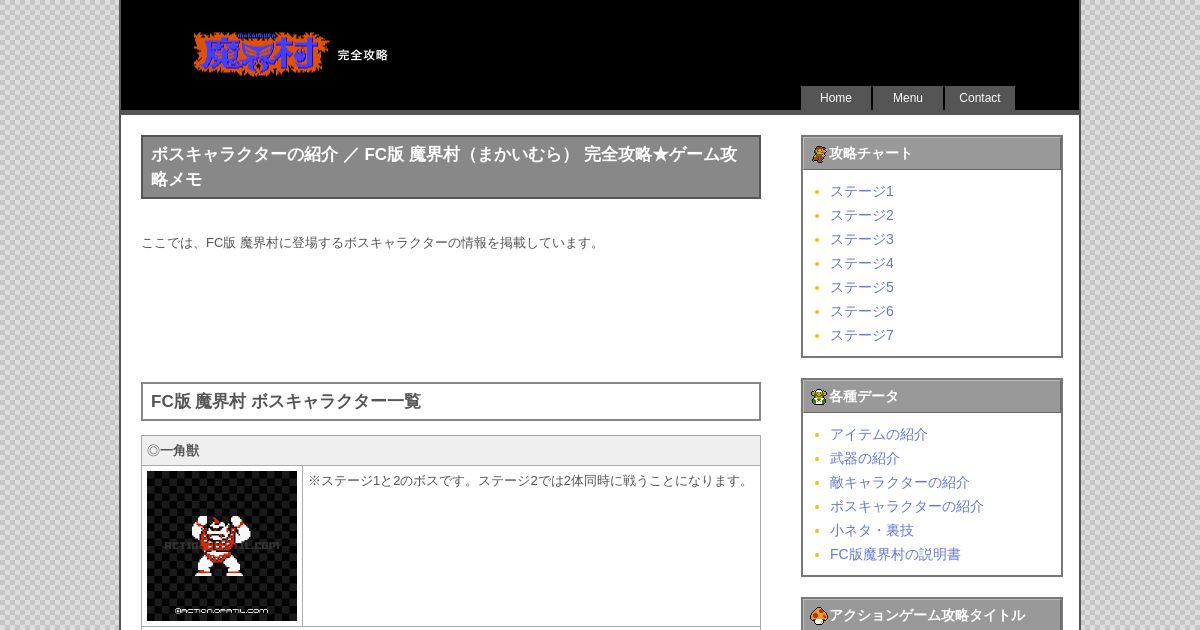Click the FC版 魔界村 ボスキャラクター一覧 heading

(x=451, y=401)
